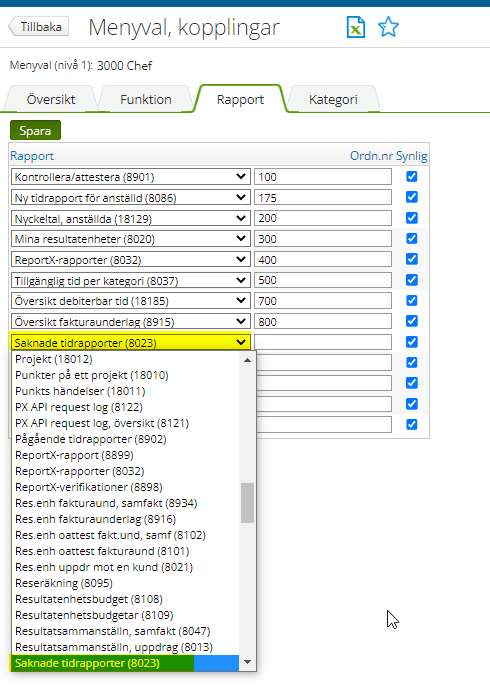Click empty Ordn.nr field for Saknade tidrapporter
The width and height of the screenshot is (490, 695).
(323, 343)
